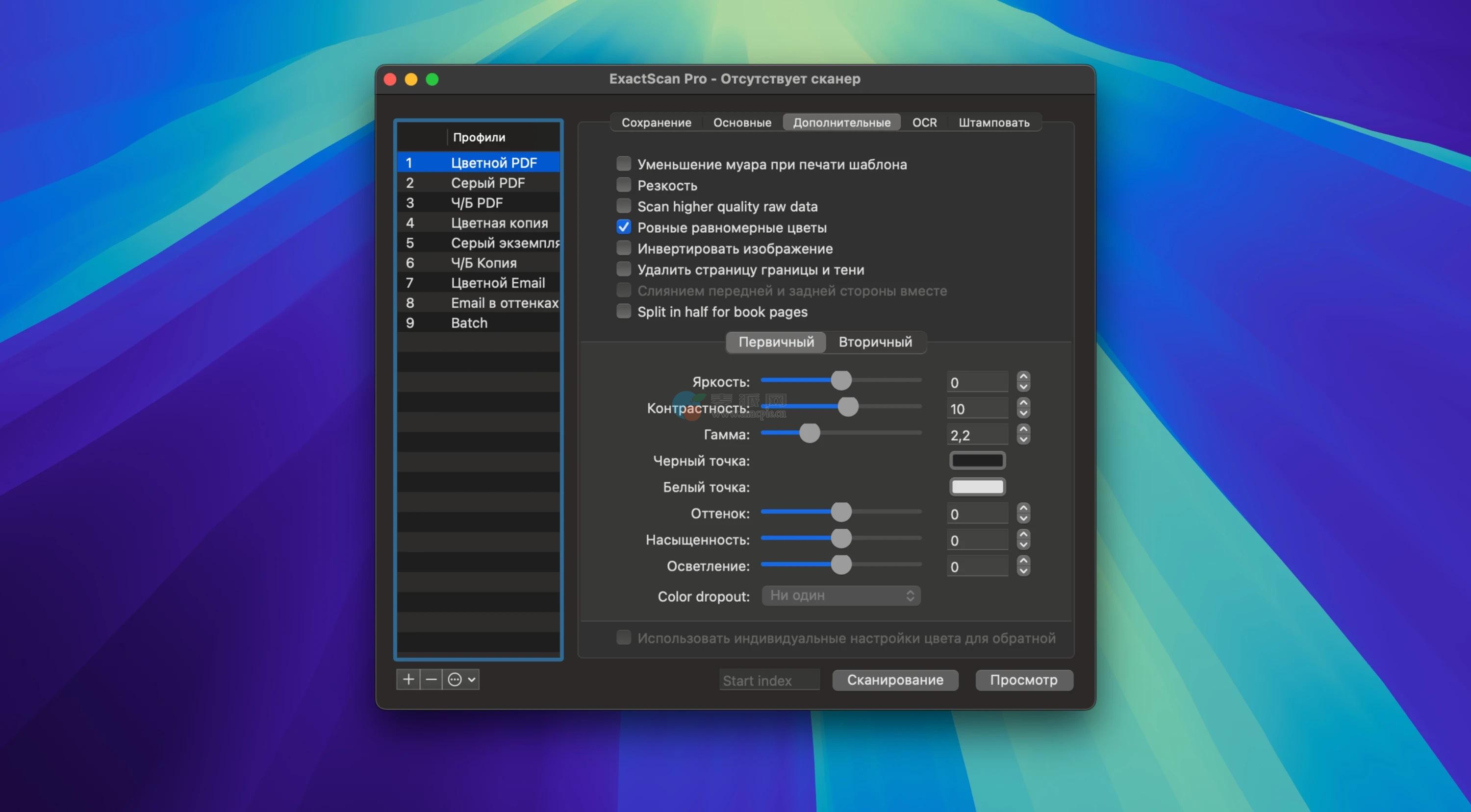Viewport: 1471px width, 812px height.
Task: Decrease the Контрастность value with the down arrow
Action: tap(1023, 413)
